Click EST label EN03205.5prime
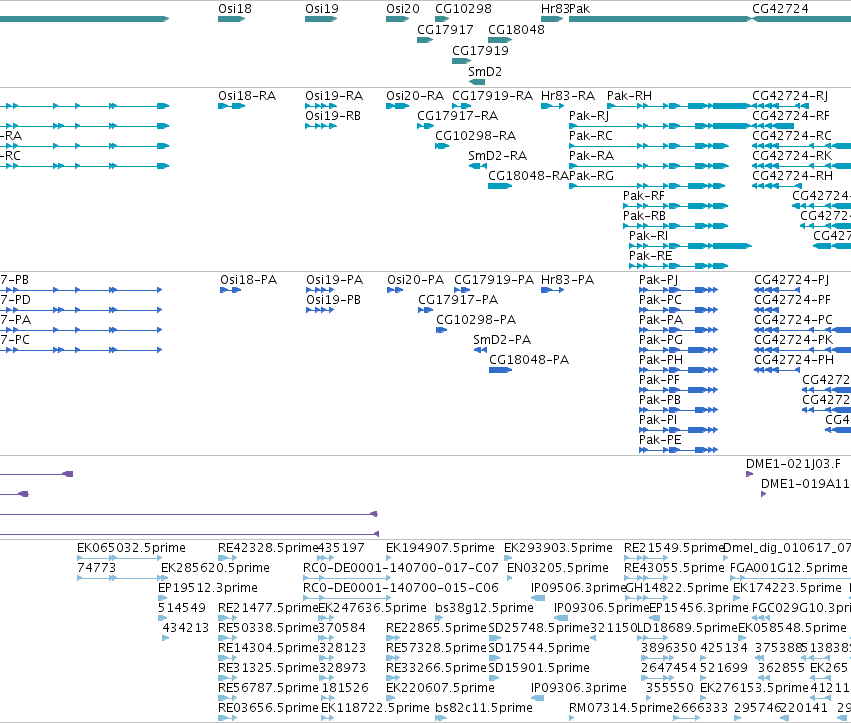 click(558, 568)
